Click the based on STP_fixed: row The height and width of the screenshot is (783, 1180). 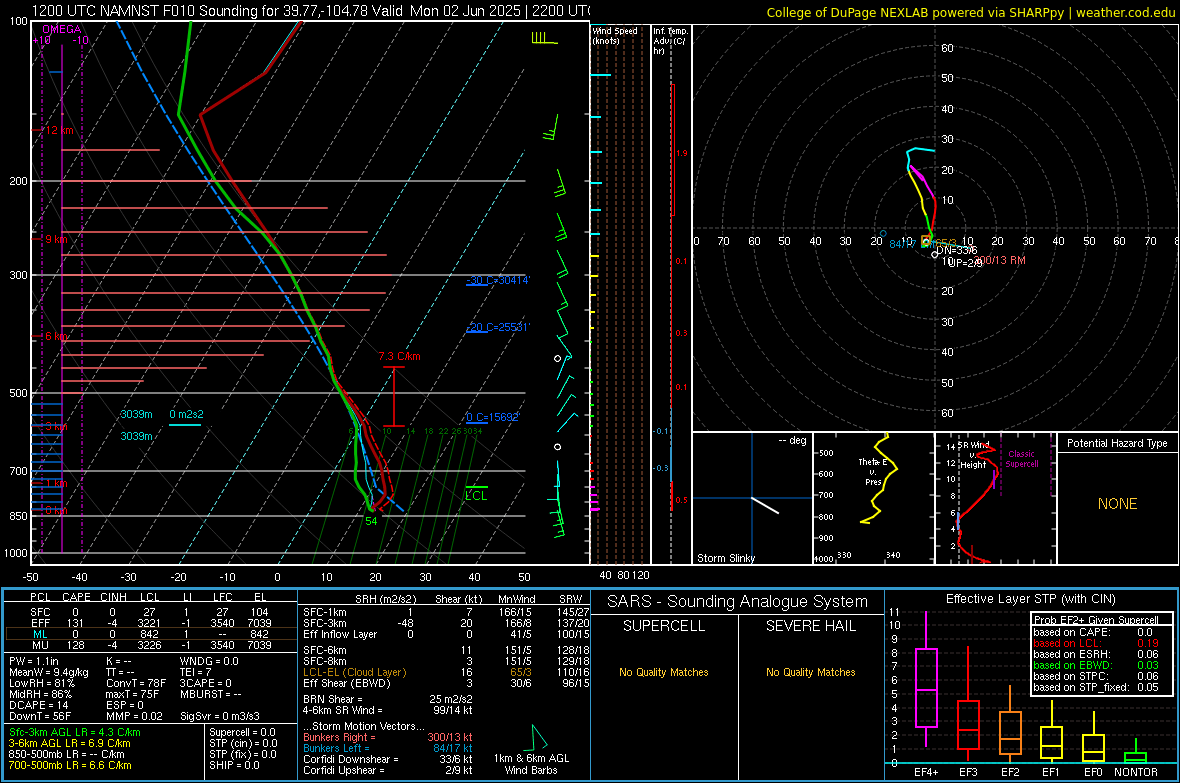[1096, 687]
